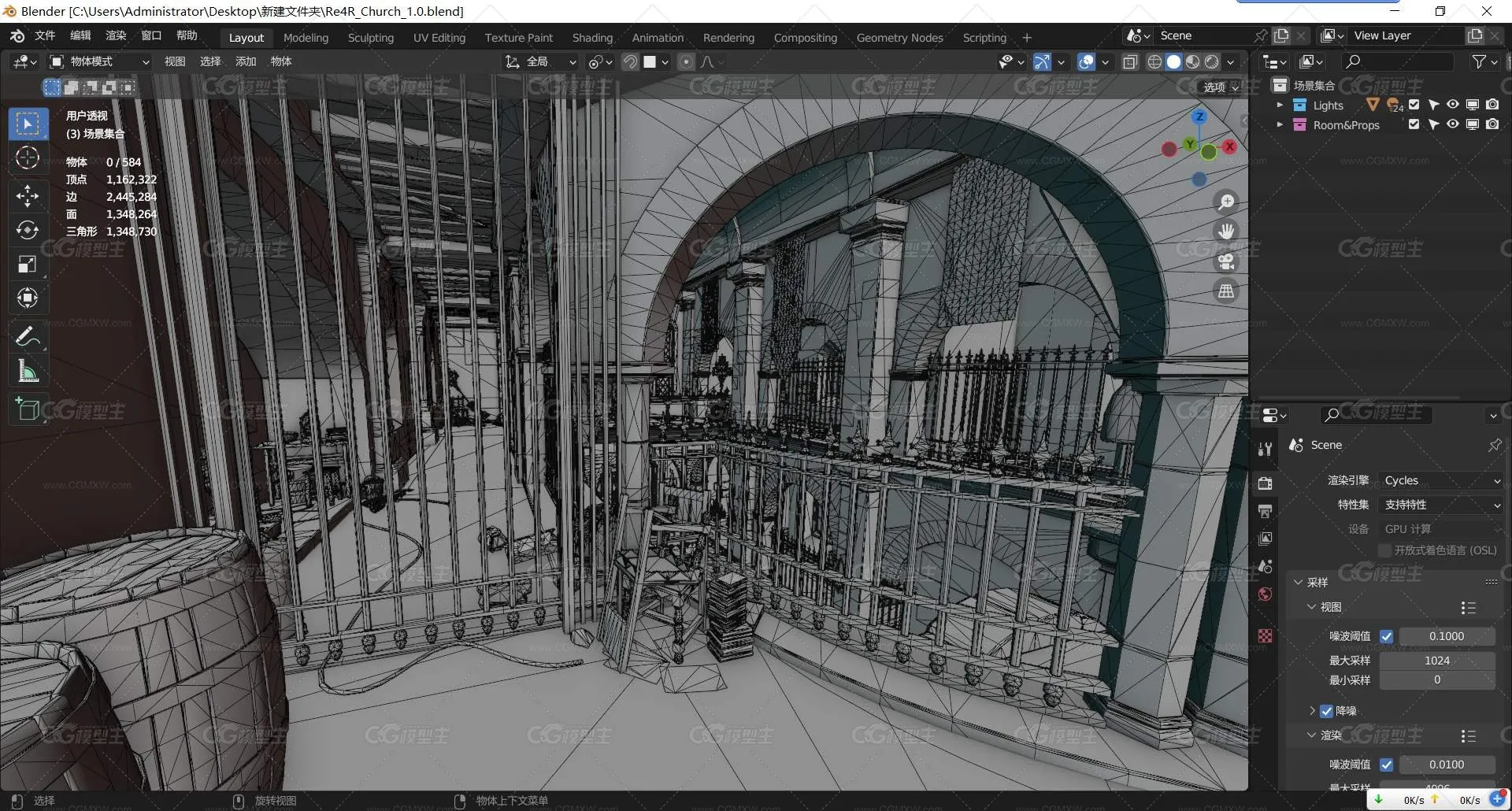The image size is (1512, 811).
Task: Toggle viewport overlays display button
Action: 1086,61
